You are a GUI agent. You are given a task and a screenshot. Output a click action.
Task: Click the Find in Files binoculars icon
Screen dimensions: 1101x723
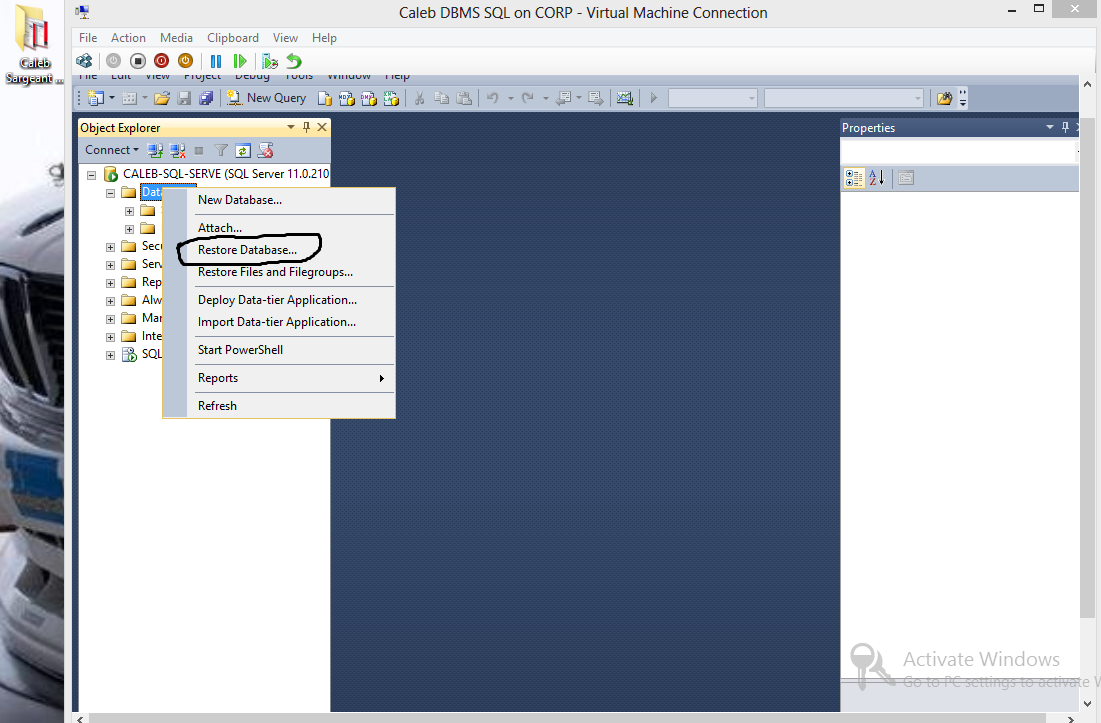click(x=944, y=98)
